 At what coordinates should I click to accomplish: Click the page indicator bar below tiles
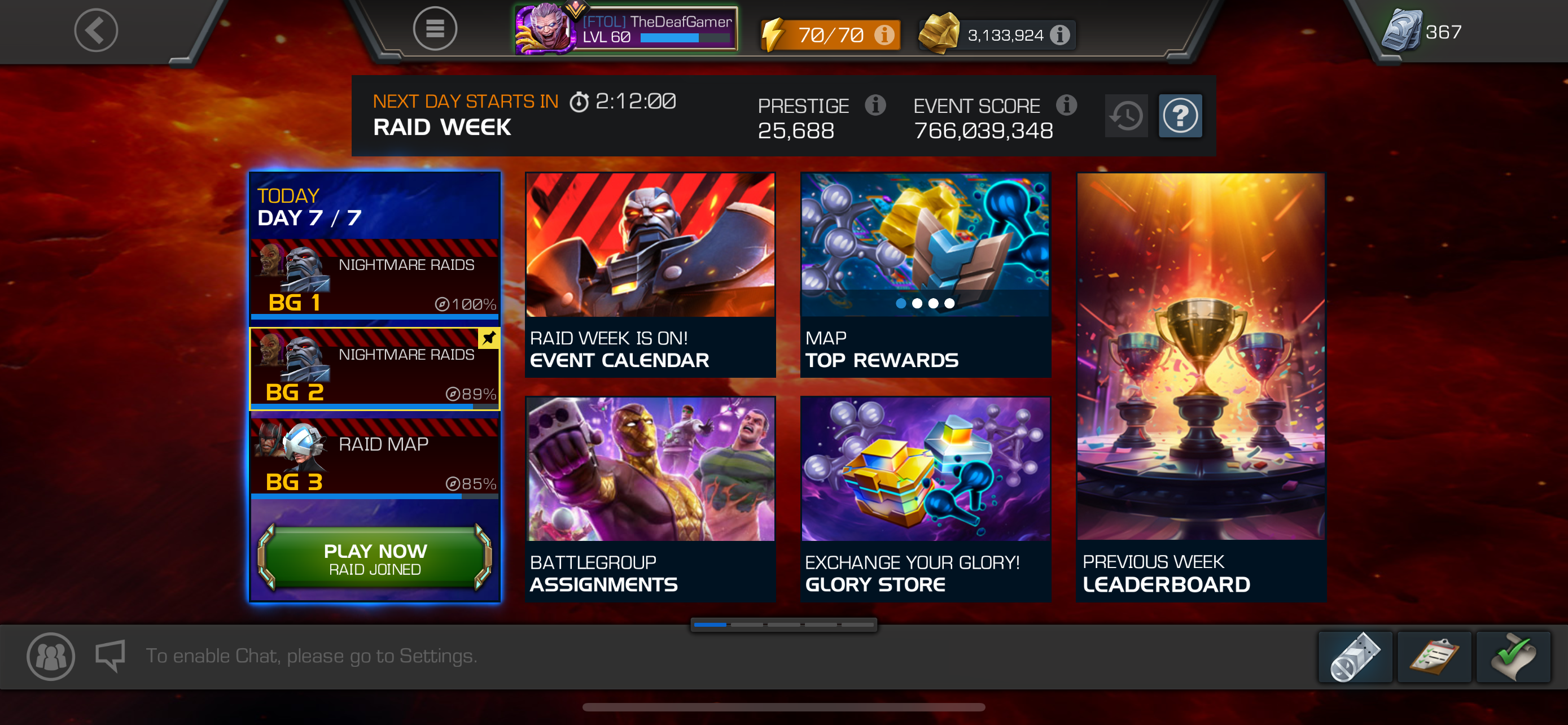pos(783,624)
